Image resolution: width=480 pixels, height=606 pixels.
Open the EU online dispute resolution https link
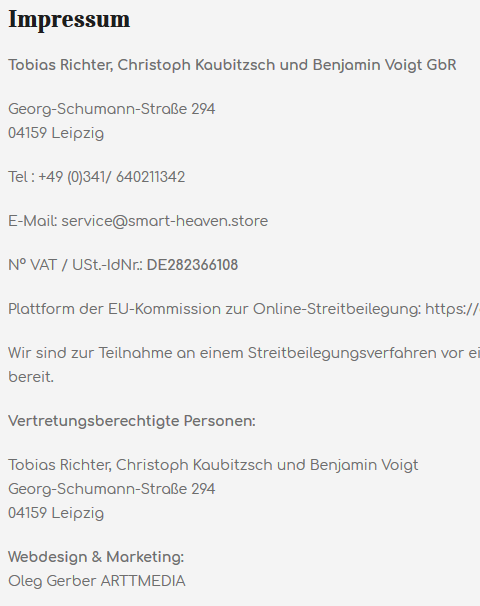(453, 309)
